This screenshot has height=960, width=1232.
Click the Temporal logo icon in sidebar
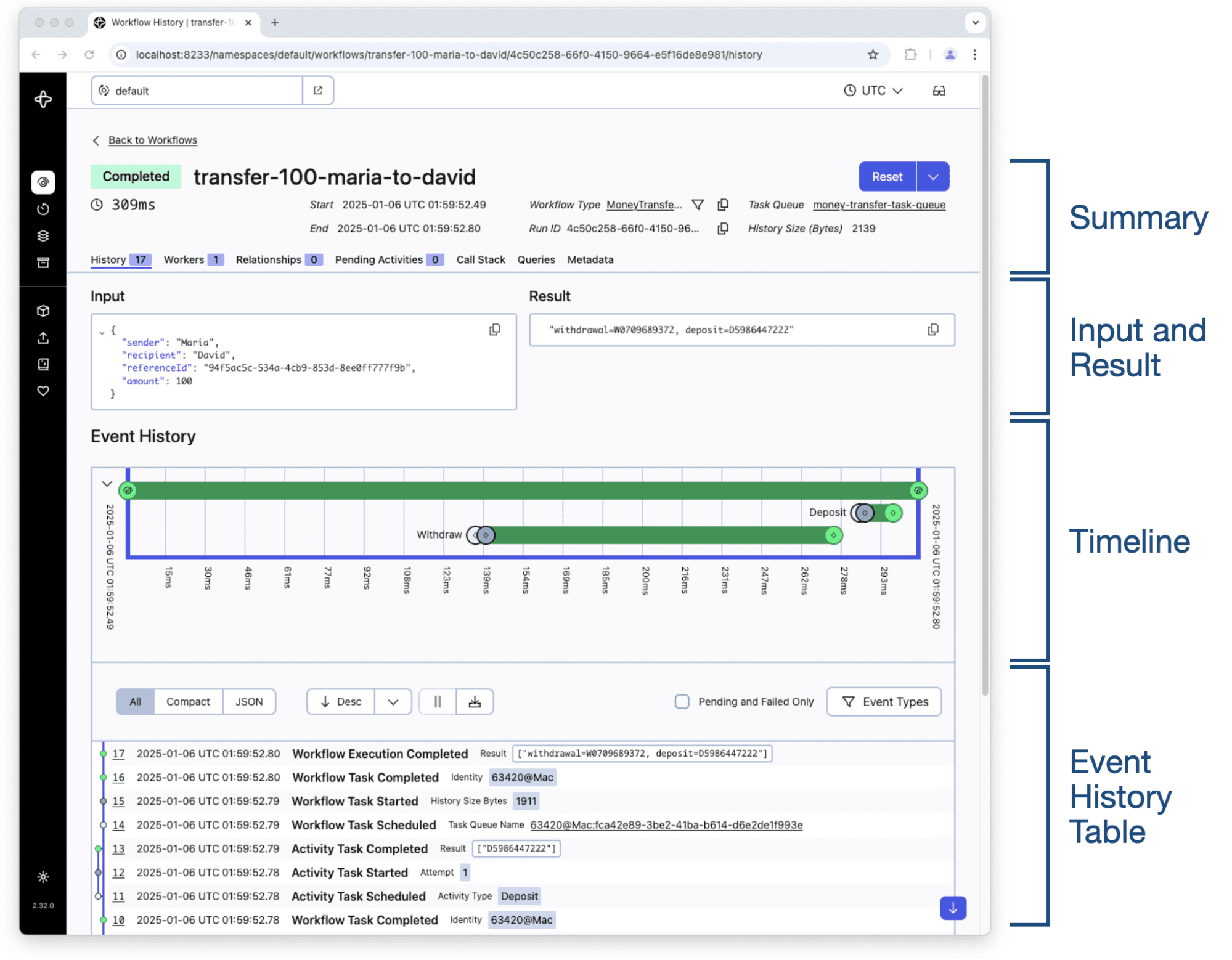click(x=43, y=99)
